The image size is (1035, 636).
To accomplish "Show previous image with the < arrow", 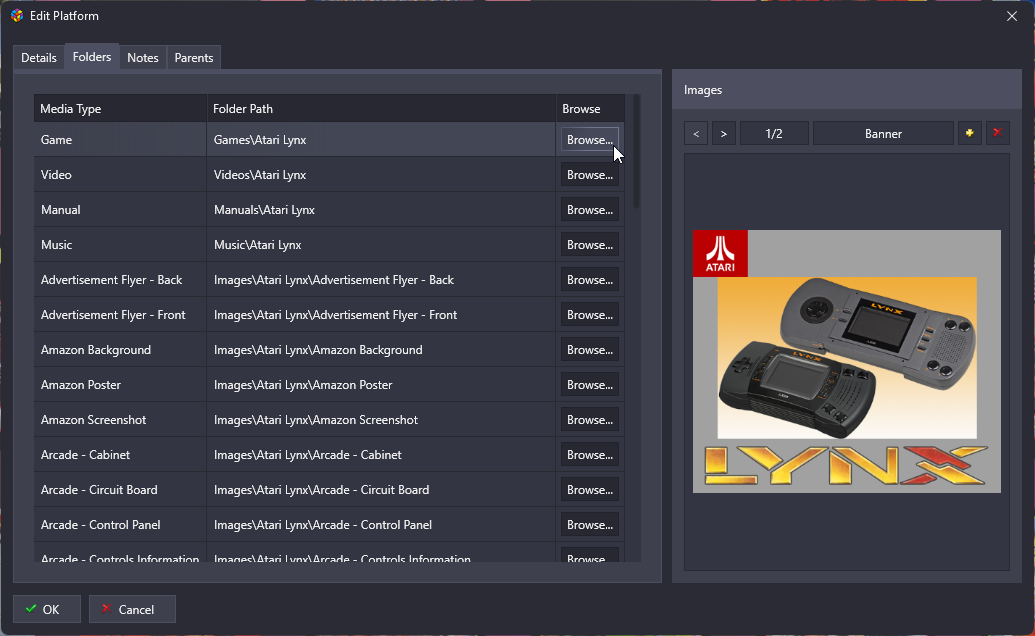I will point(696,133).
